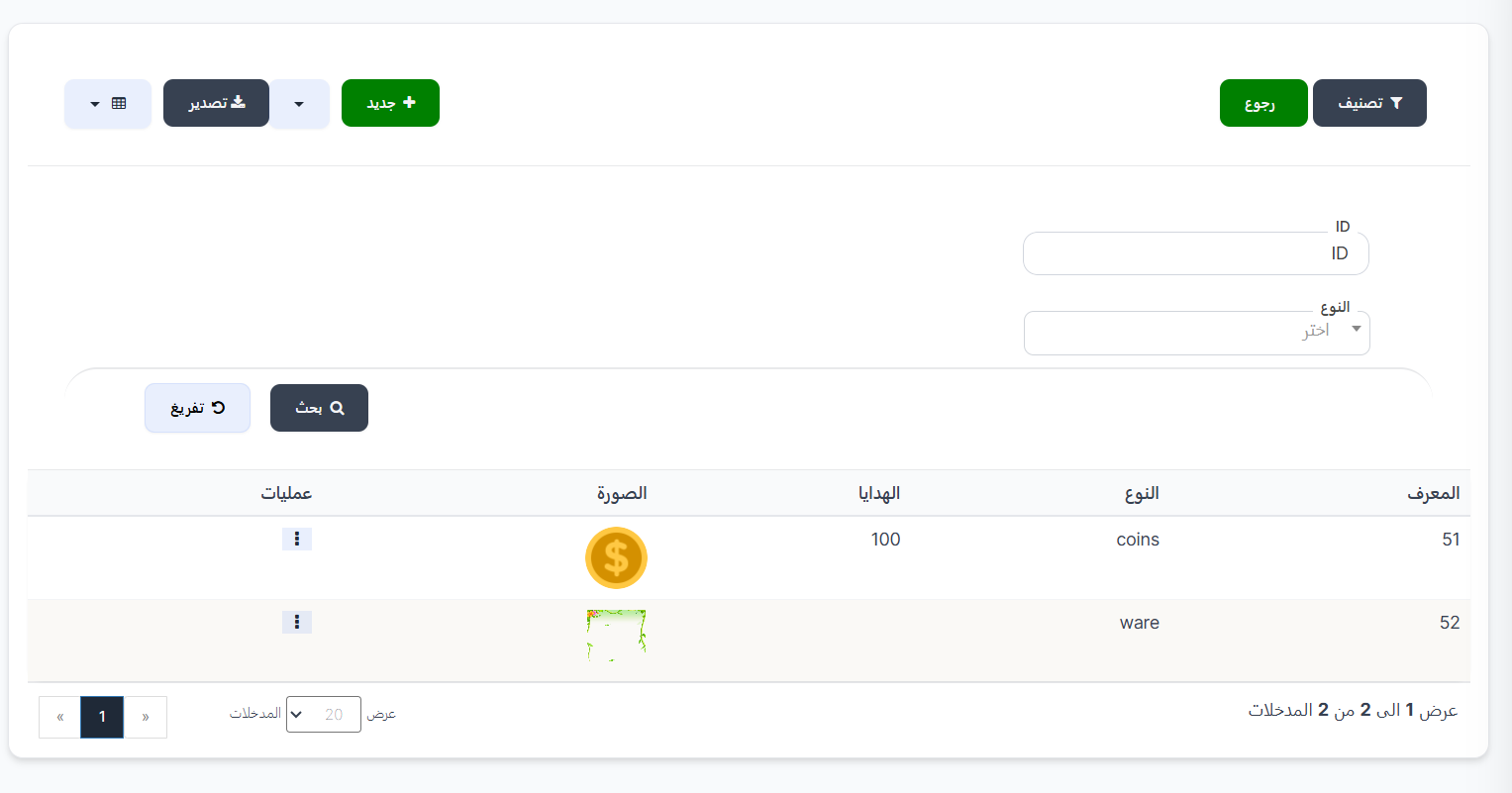This screenshot has height=793, width=1512.
Task: Click the الهدايا column header
Action: 879,493
